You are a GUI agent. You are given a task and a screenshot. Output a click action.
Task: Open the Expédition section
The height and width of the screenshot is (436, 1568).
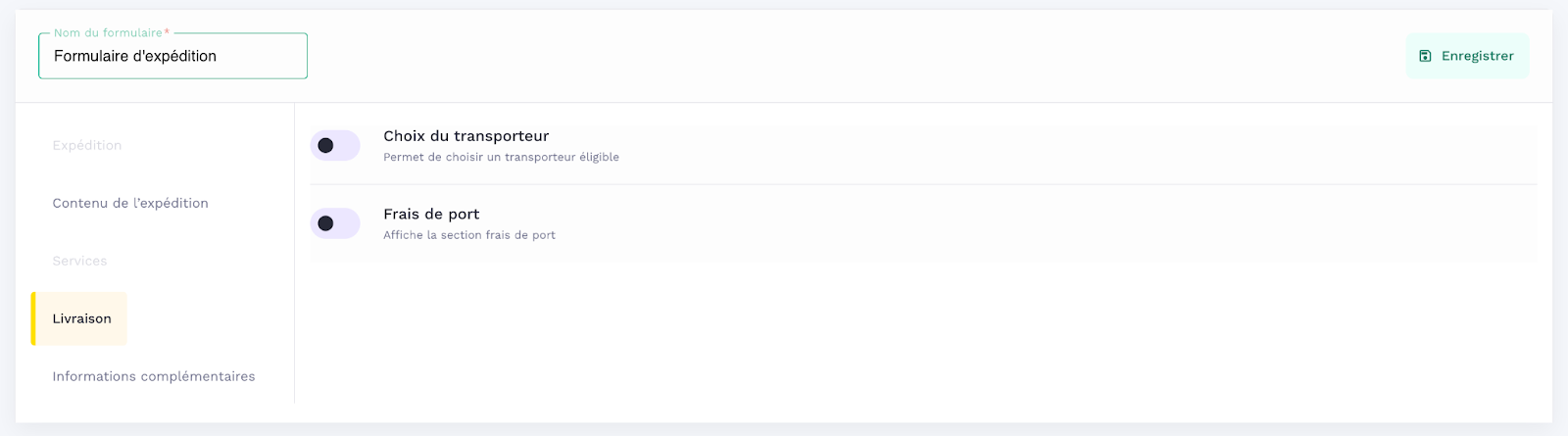point(87,145)
